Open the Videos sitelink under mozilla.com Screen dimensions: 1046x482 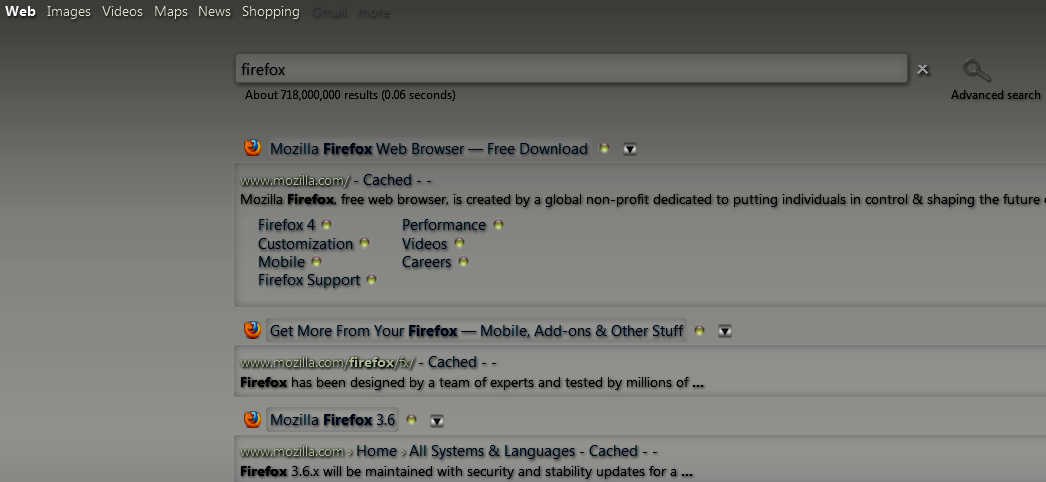click(x=424, y=243)
